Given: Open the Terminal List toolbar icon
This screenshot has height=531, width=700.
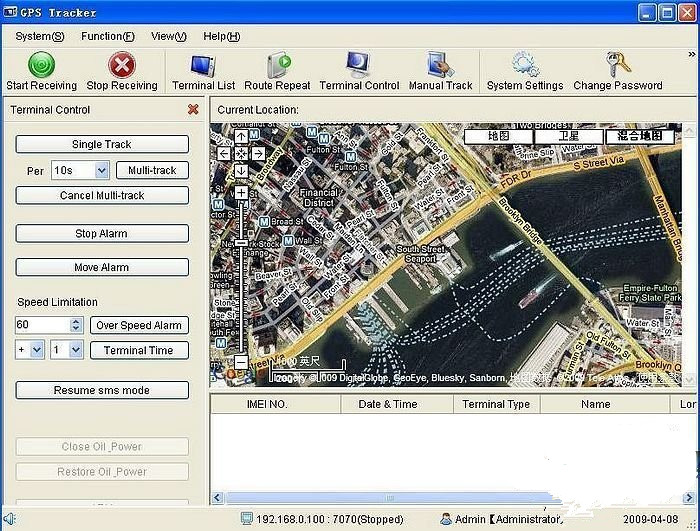Looking at the screenshot, I should tap(203, 66).
